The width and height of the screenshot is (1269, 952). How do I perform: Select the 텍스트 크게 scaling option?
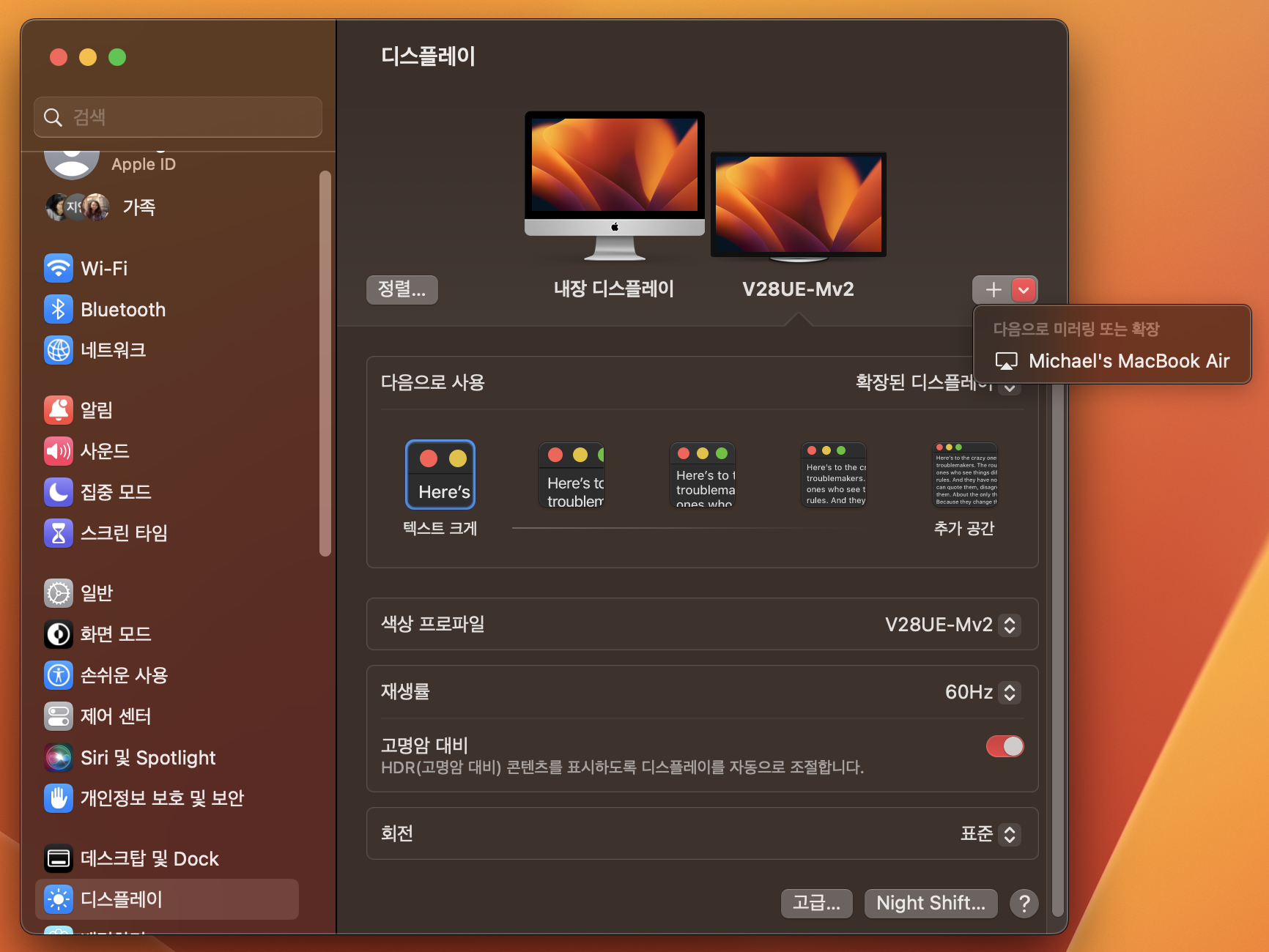pyautogui.click(x=440, y=475)
